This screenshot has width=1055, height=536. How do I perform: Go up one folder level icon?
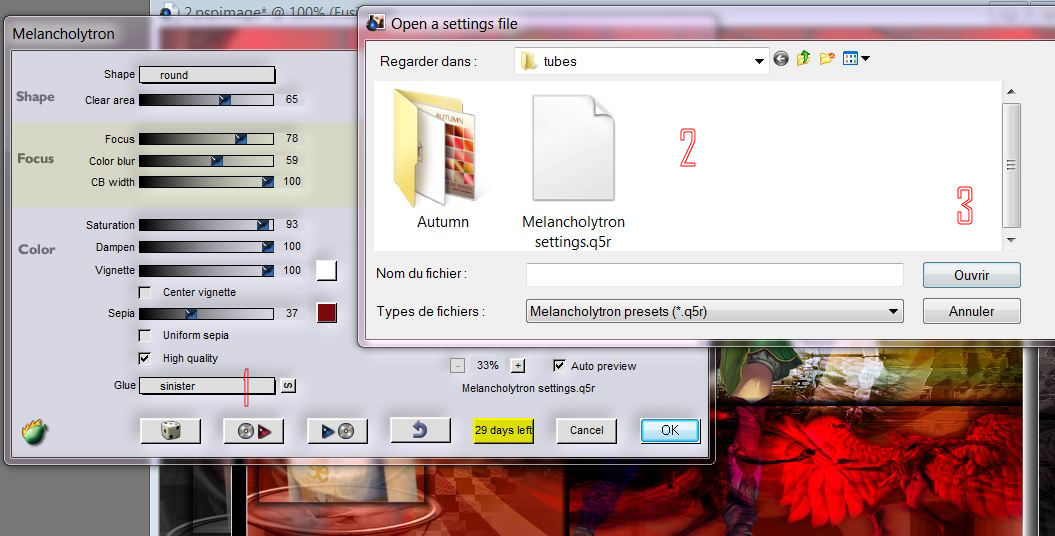point(803,59)
